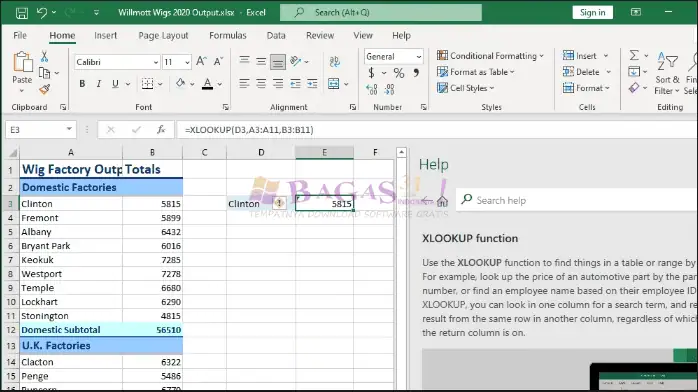Switch to Page Layout tab
698x392 pixels.
[163, 36]
